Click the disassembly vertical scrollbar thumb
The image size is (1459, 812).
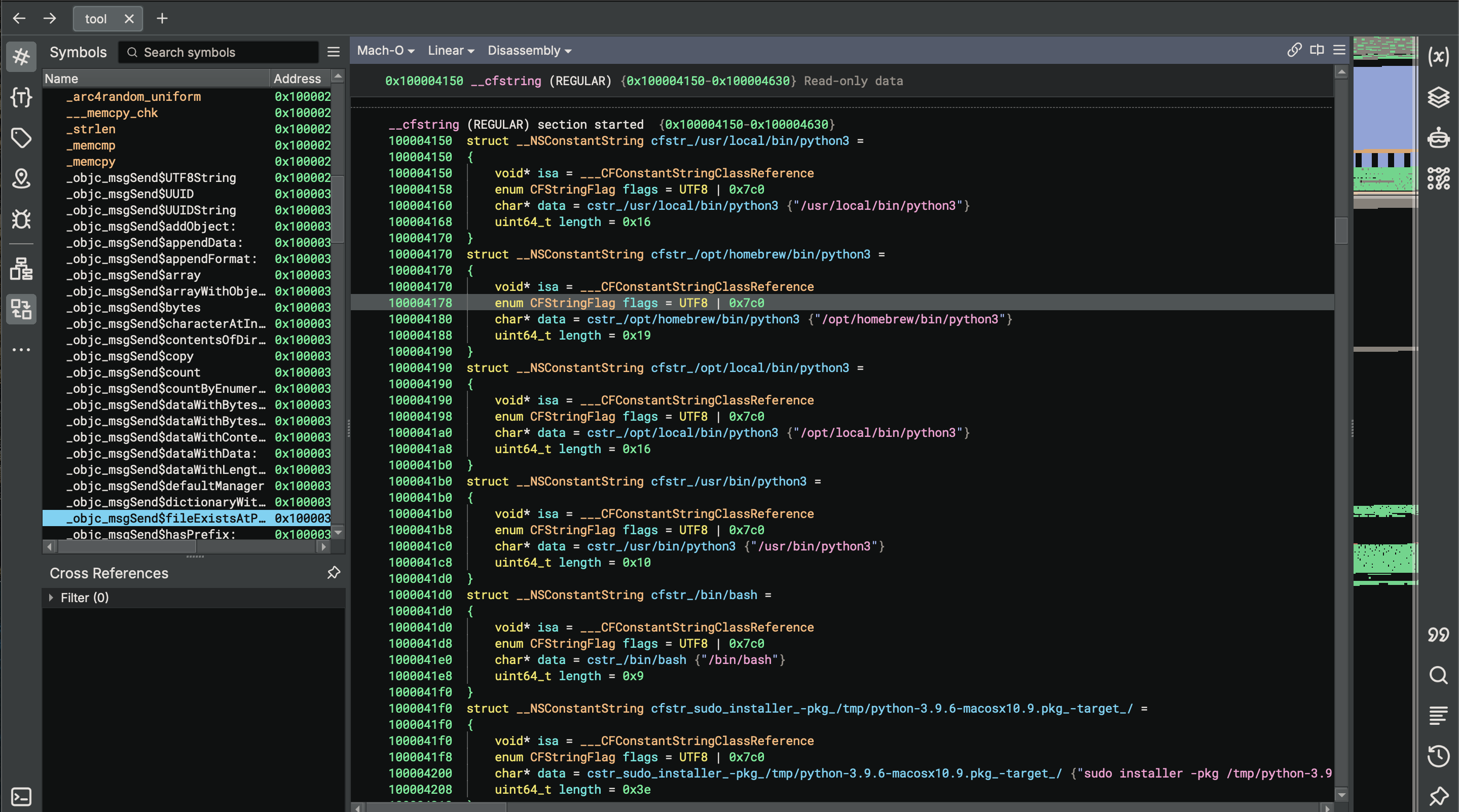(1340, 230)
